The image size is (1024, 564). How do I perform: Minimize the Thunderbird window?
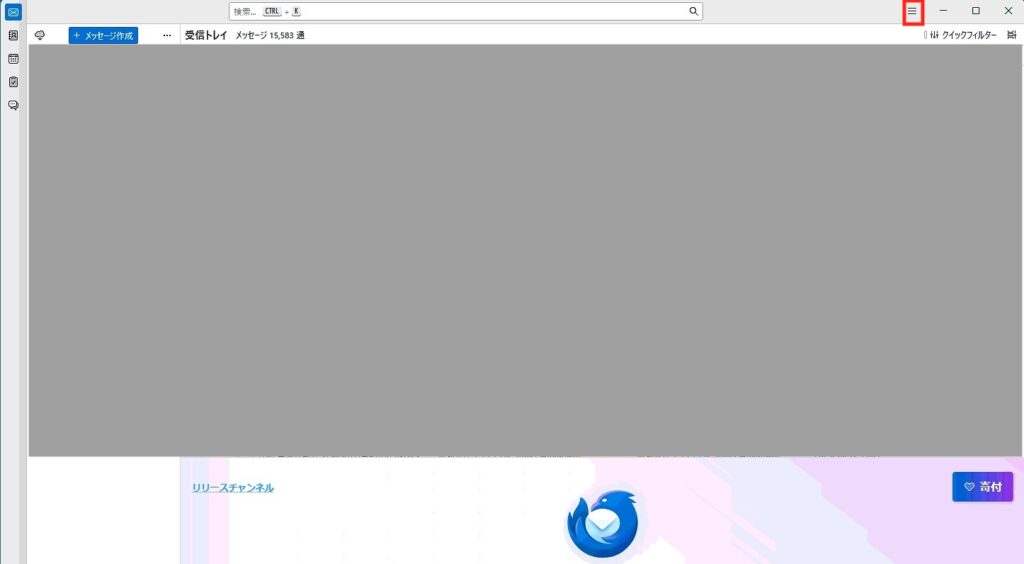(x=943, y=11)
